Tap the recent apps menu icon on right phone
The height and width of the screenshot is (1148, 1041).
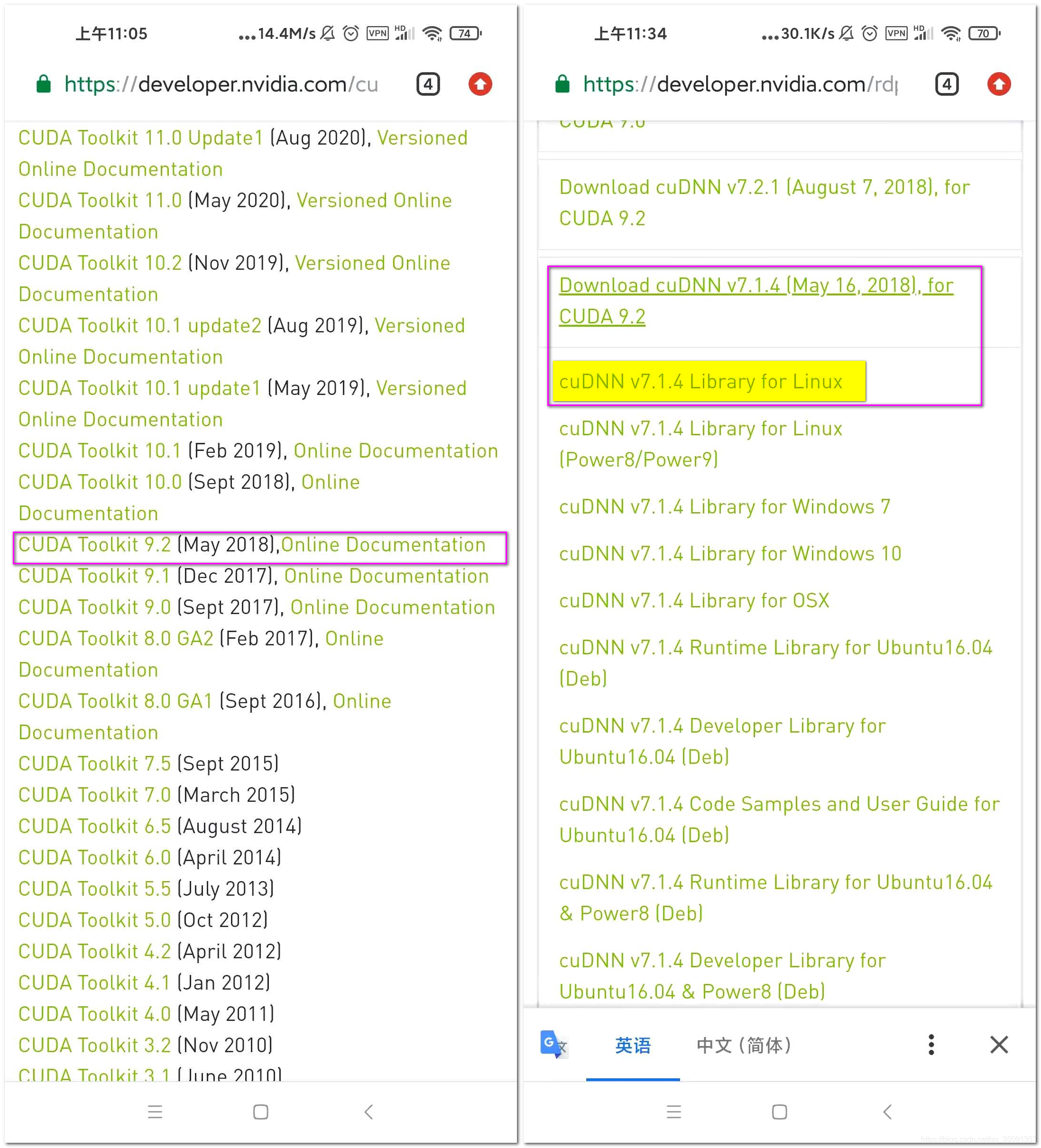674,1111
